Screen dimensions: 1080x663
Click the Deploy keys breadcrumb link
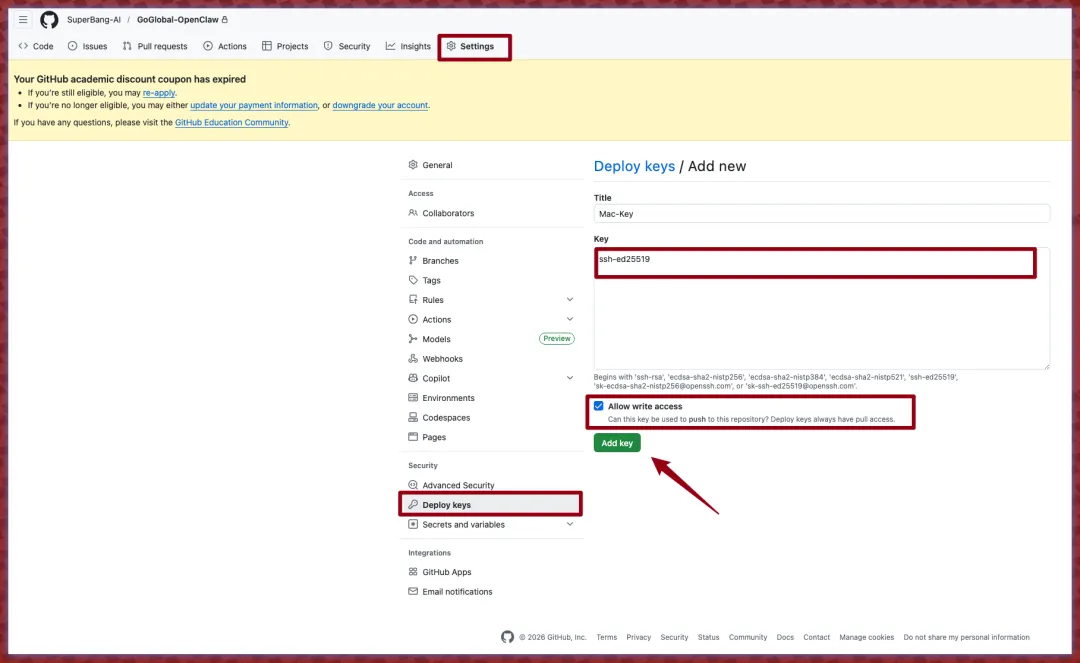point(634,166)
